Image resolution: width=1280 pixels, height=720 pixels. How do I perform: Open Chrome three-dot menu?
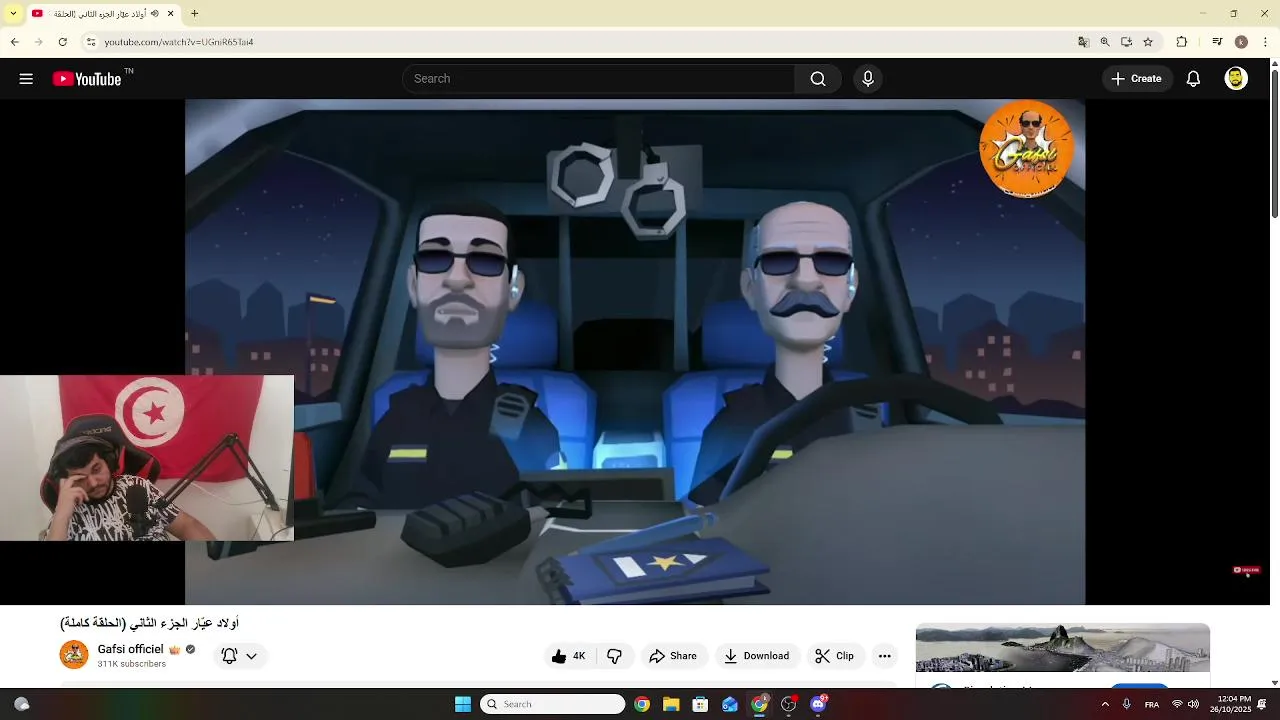pos(1266,42)
